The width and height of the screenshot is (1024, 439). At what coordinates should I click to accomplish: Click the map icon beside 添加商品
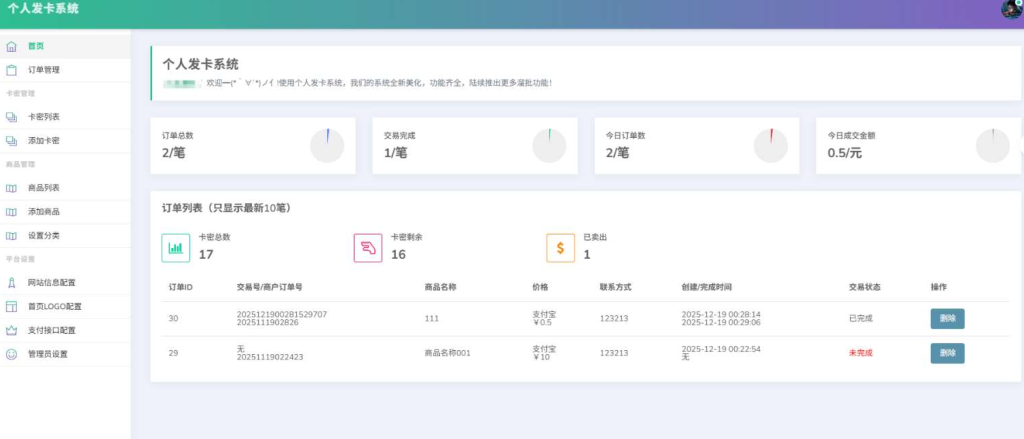click(x=11, y=212)
